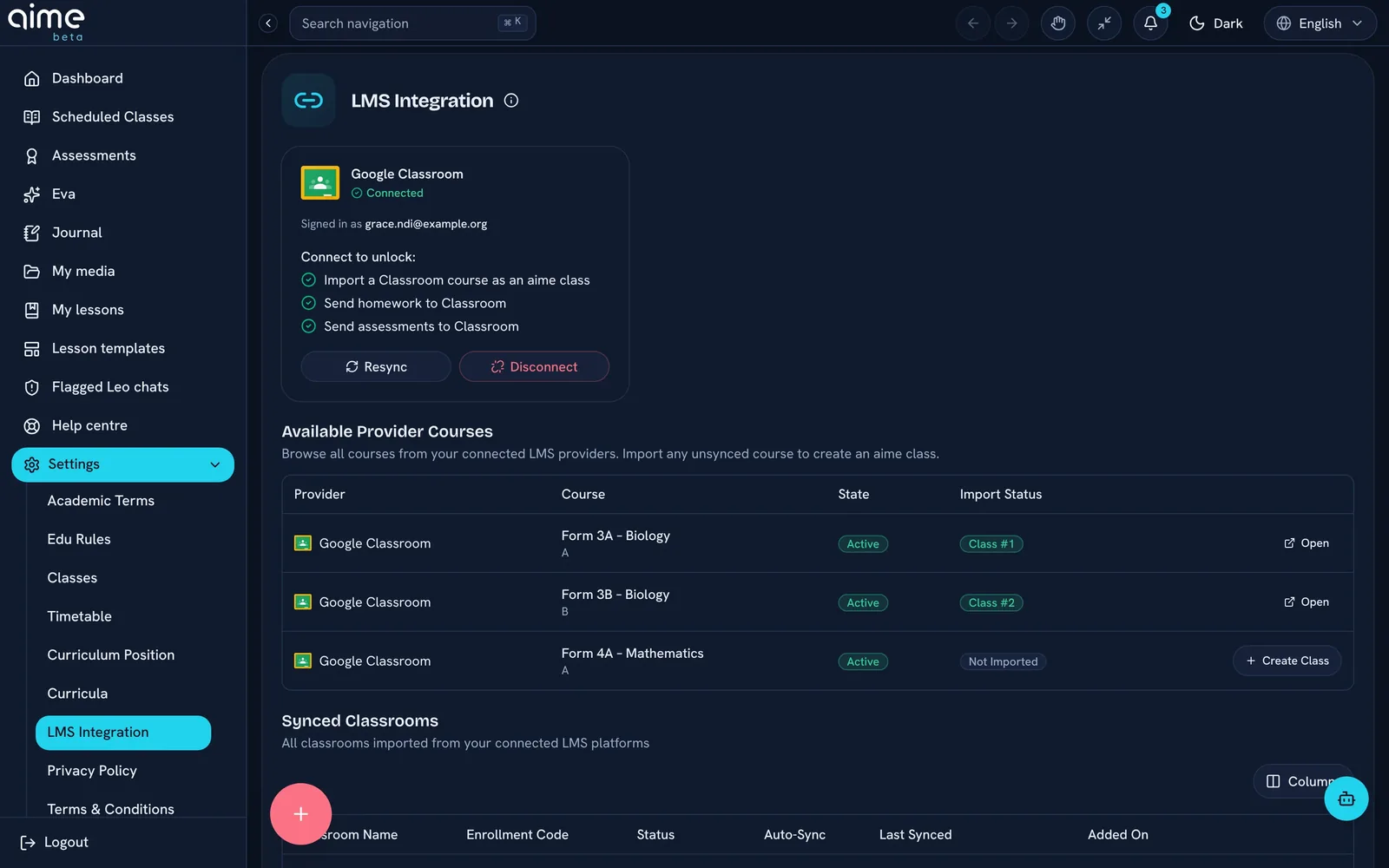Screen dimensions: 1389x868
Task: Click Active state badge for Form 3B
Action: 863,603
